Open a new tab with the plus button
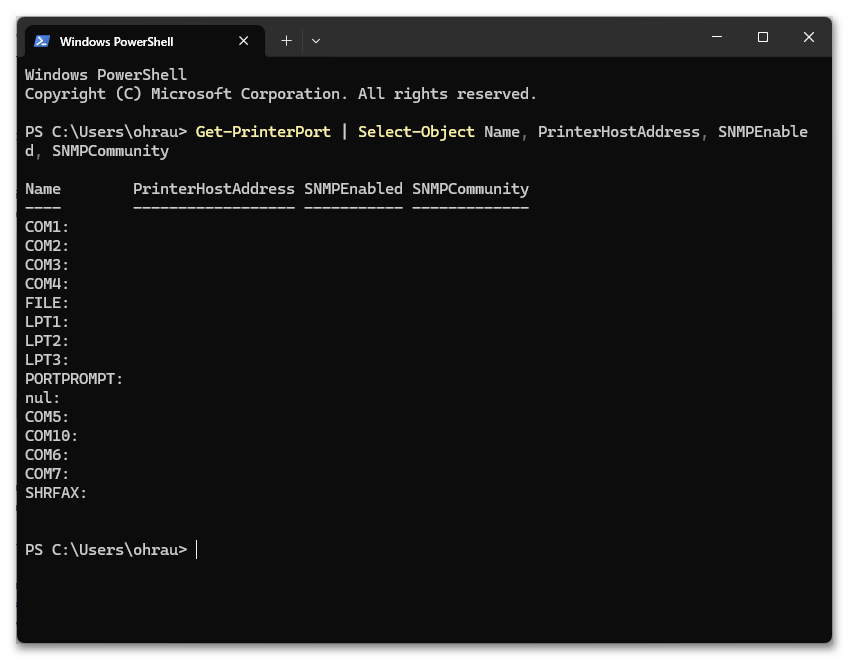 pyautogui.click(x=286, y=41)
